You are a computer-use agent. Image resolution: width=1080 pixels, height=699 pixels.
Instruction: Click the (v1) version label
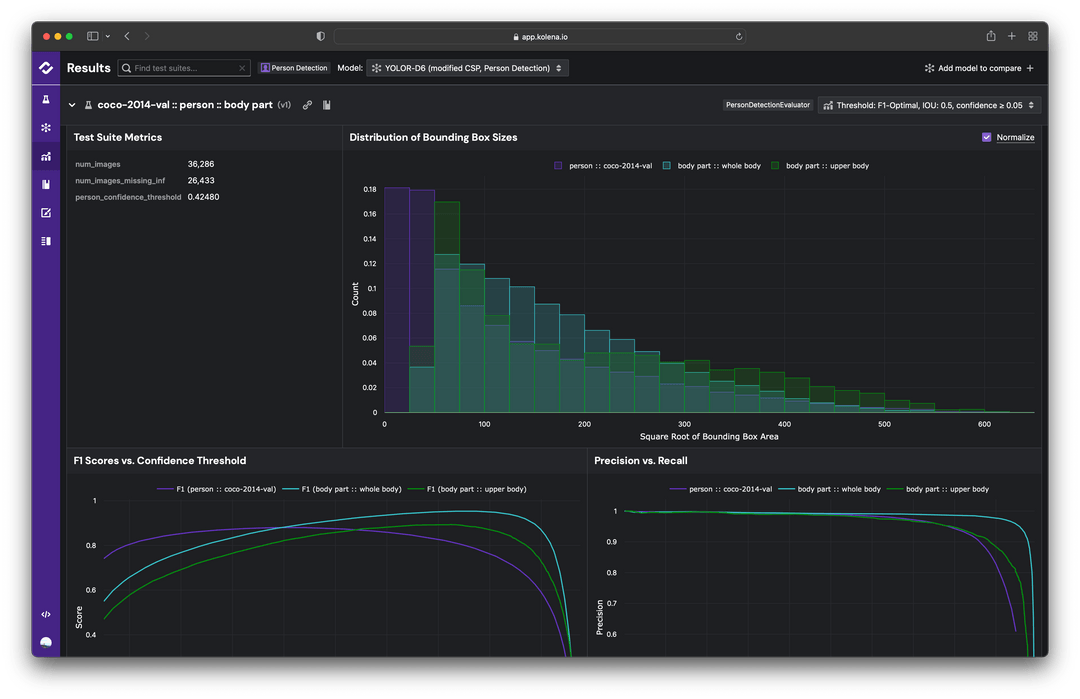[x=284, y=105]
